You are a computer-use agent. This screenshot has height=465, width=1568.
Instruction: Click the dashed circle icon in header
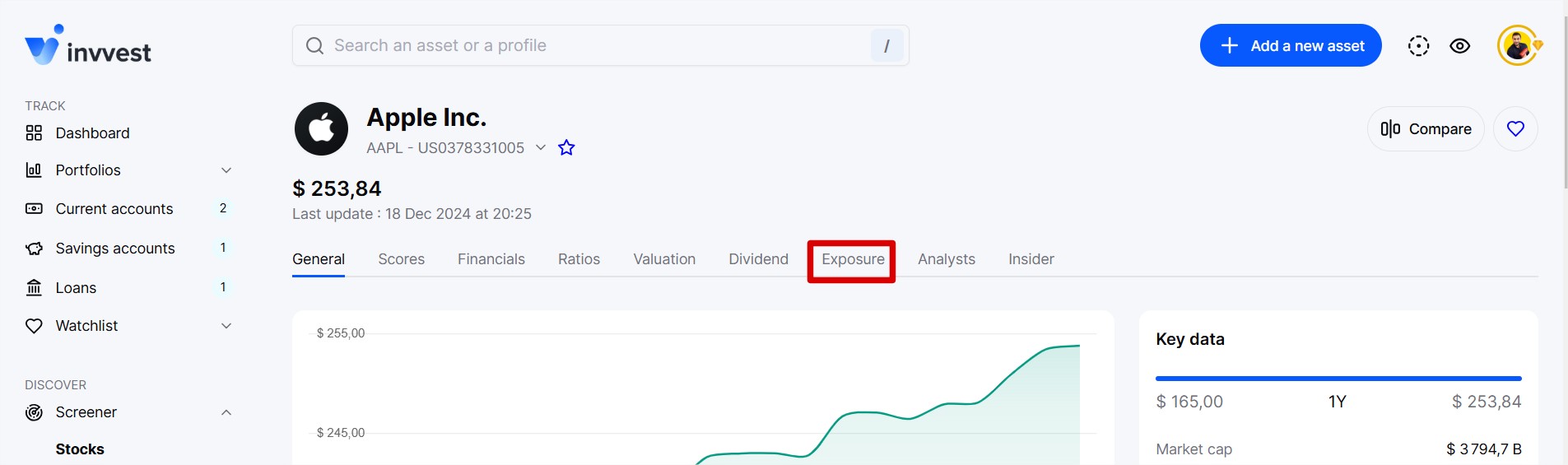pyautogui.click(x=1418, y=46)
